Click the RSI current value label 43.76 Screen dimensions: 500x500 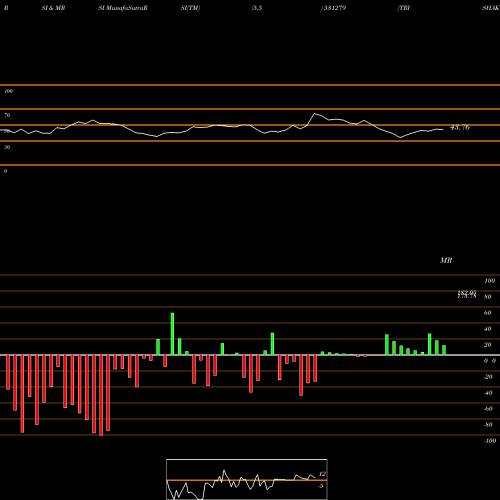click(460, 127)
